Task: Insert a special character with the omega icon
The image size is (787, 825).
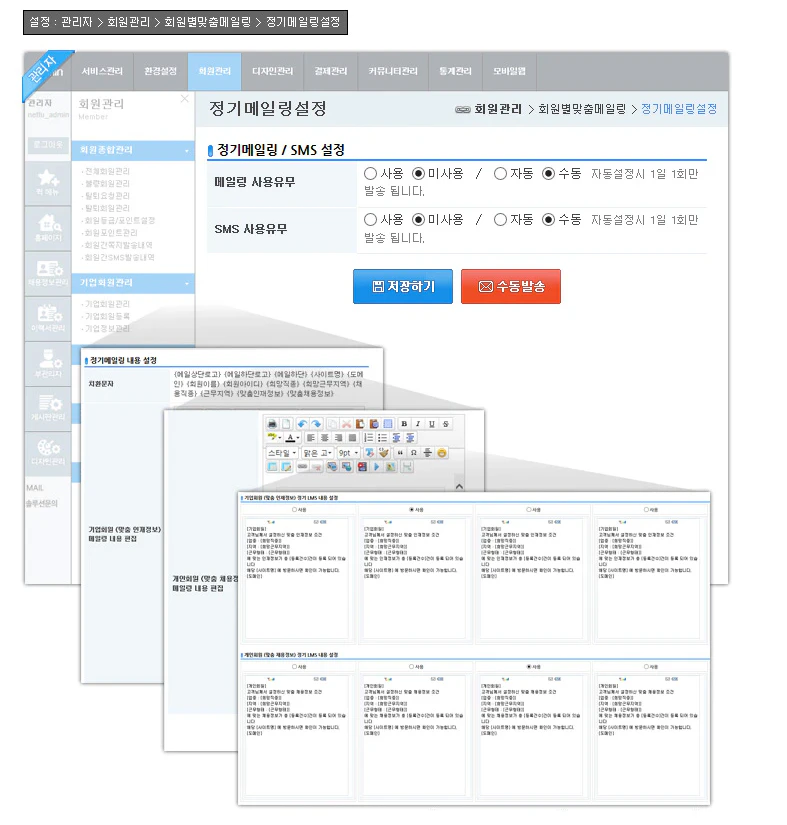Action: tap(413, 452)
